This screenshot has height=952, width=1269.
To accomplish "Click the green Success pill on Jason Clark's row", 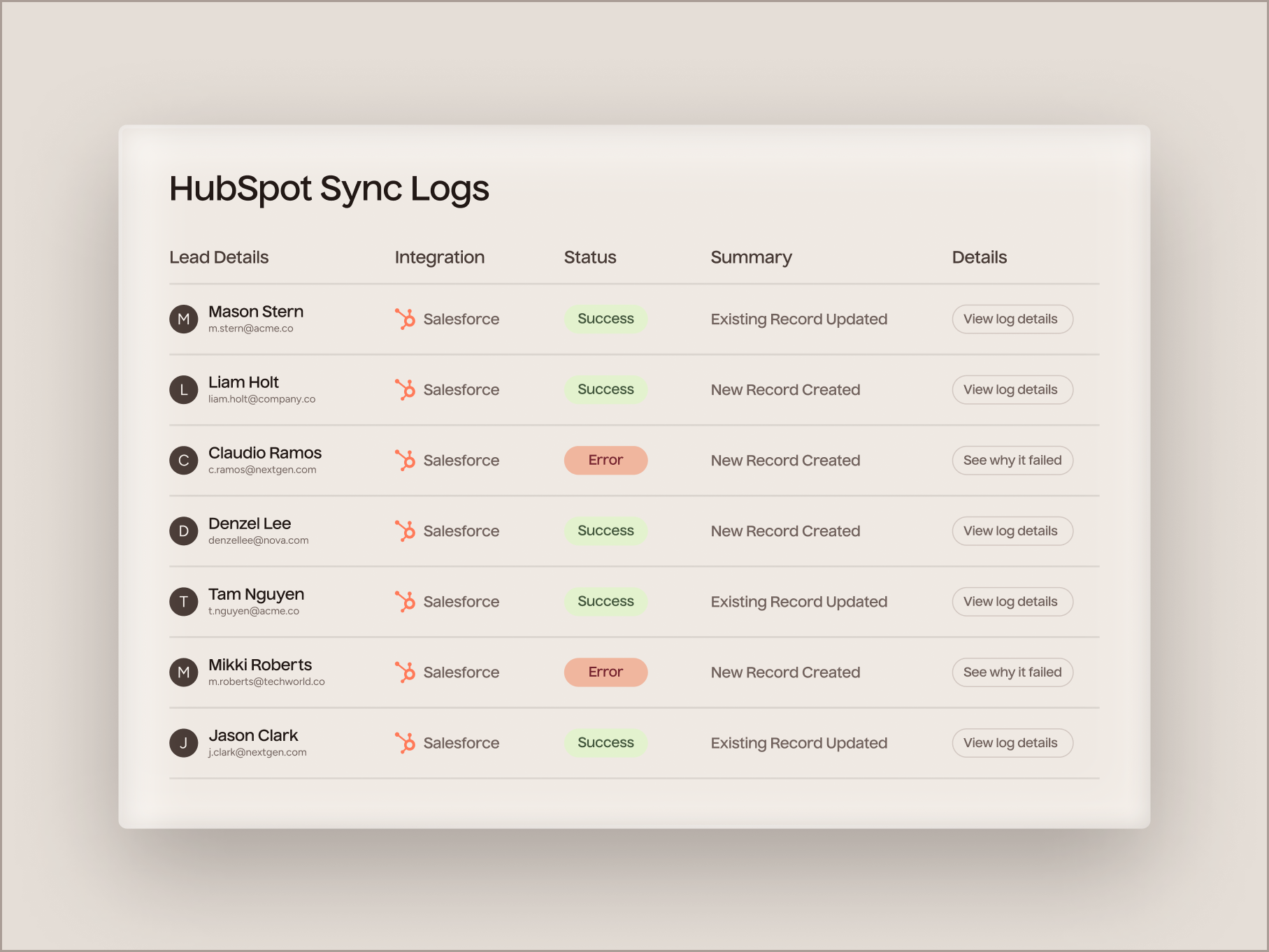I will (x=605, y=743).
